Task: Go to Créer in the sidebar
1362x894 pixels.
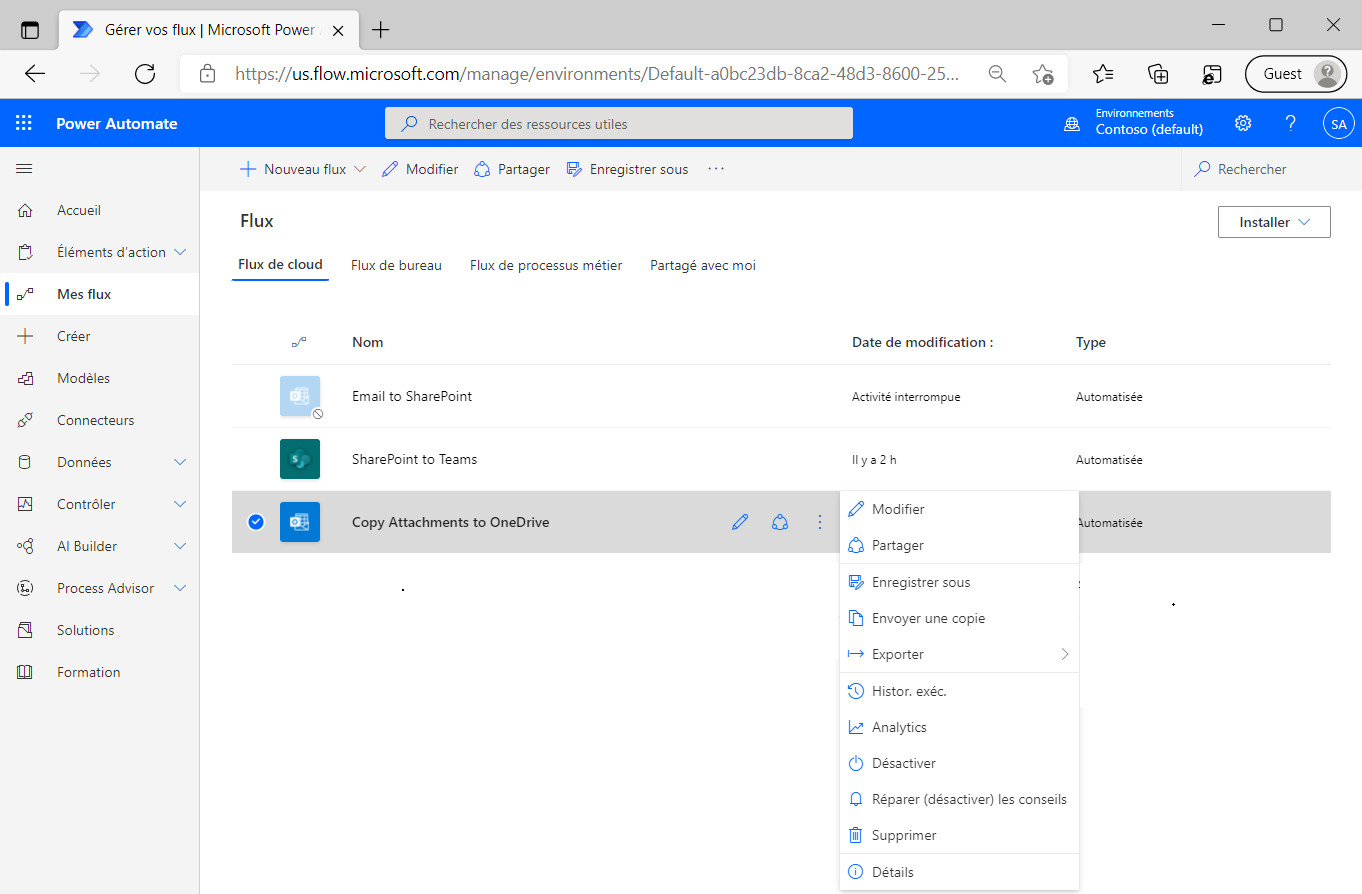Action: 74,336
